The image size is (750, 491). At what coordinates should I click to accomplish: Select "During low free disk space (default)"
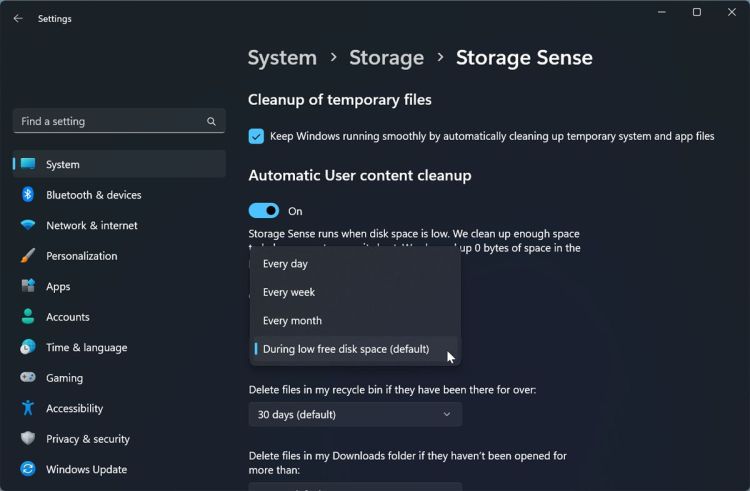(x=346, y=349)
